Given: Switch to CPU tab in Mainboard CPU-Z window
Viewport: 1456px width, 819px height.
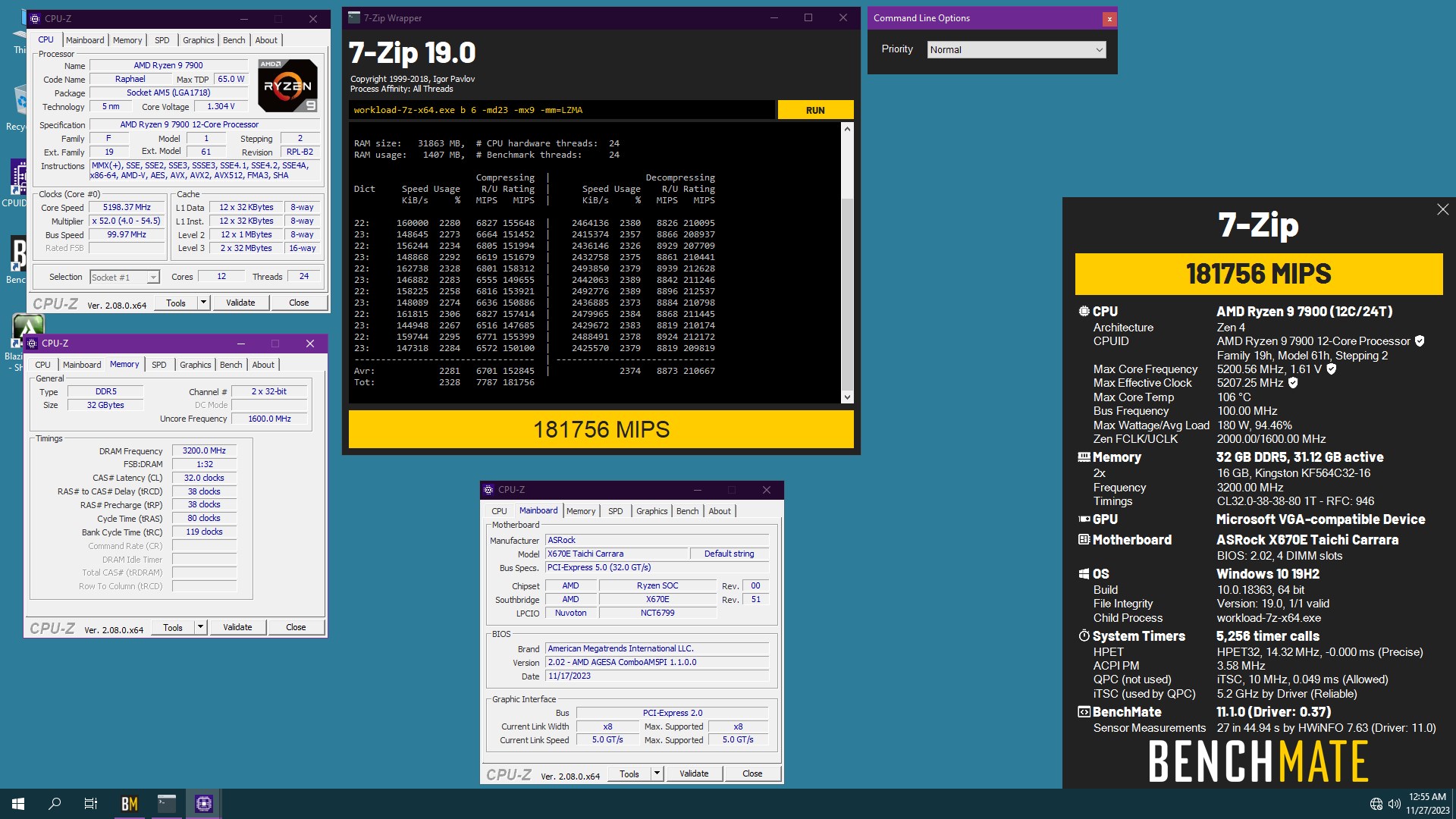Looking at the screenshot, I should pyautogui.click(x=499, y=511).
